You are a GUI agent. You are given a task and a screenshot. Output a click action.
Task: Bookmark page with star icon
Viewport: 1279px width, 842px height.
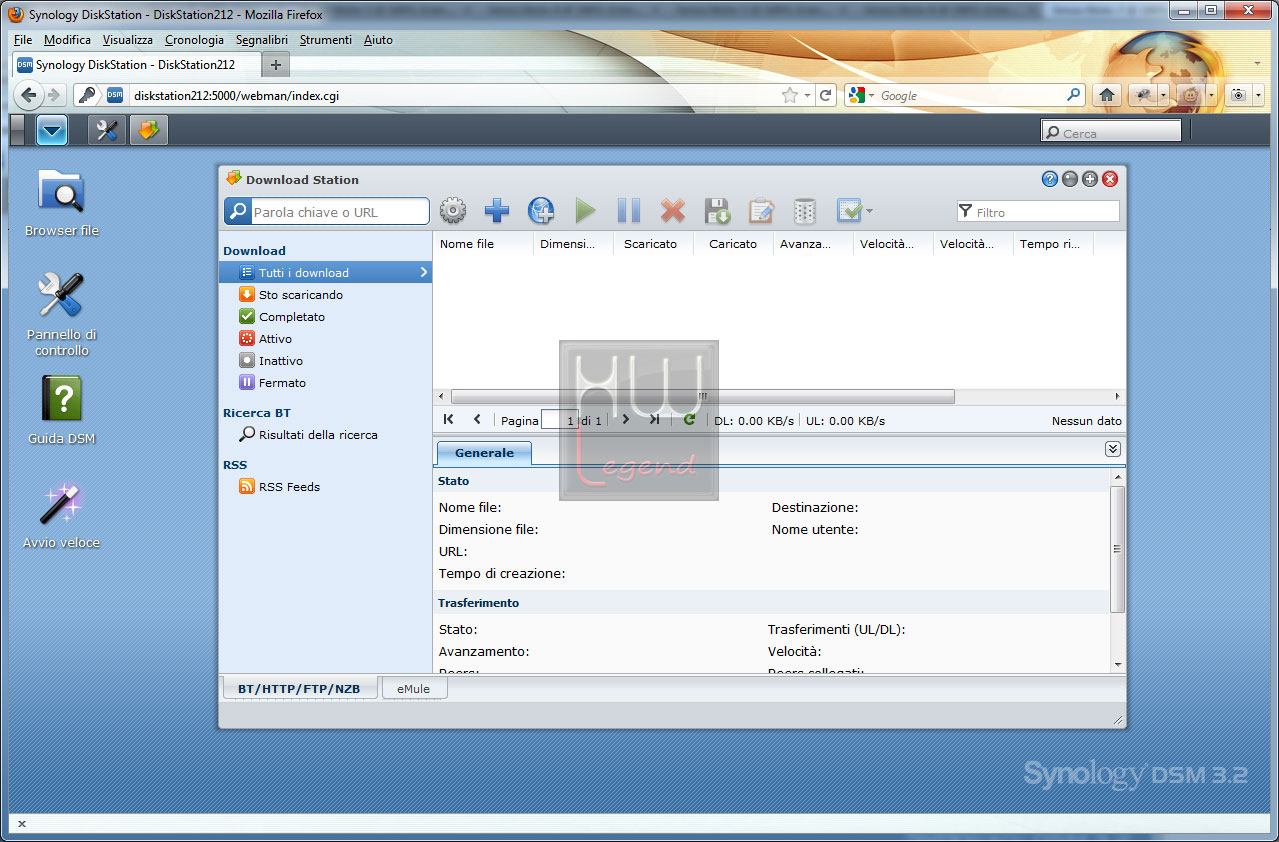click(790, 95)
